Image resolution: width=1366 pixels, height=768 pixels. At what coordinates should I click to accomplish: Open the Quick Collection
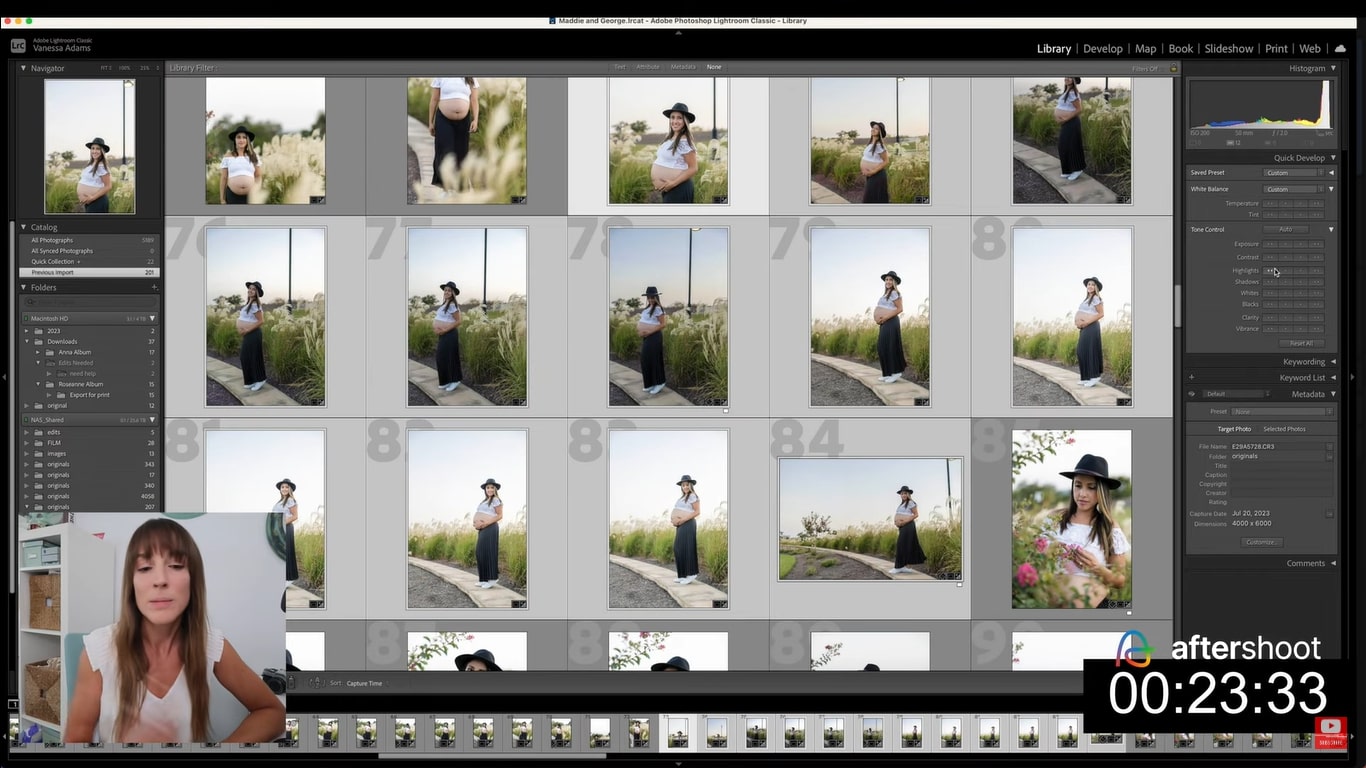coord(90,262)
